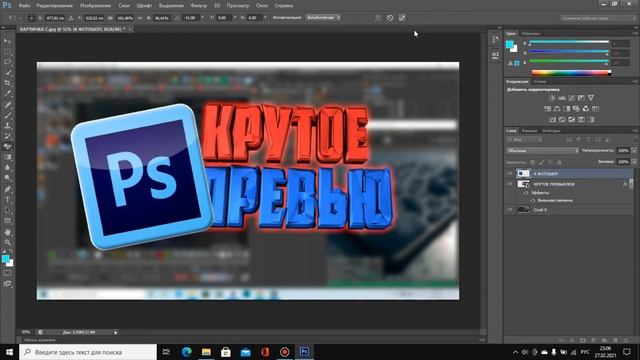Viewport: 640px width, 360px height.
Task: Select the Path Selection tool
Action: (7, 211)
